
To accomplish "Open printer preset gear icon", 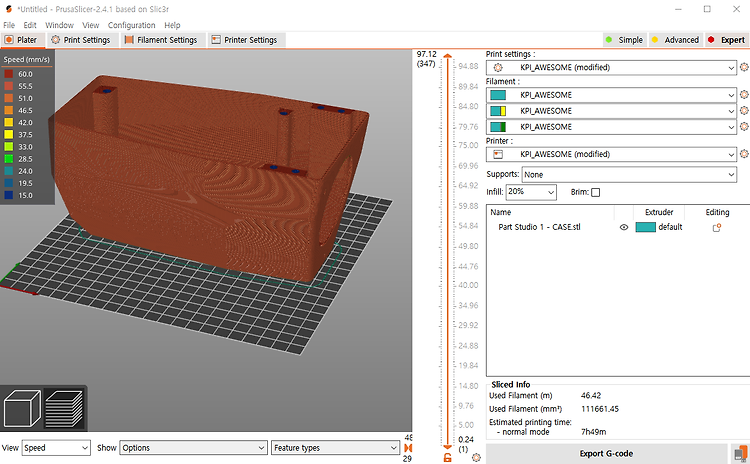I will tap(744, 154).
